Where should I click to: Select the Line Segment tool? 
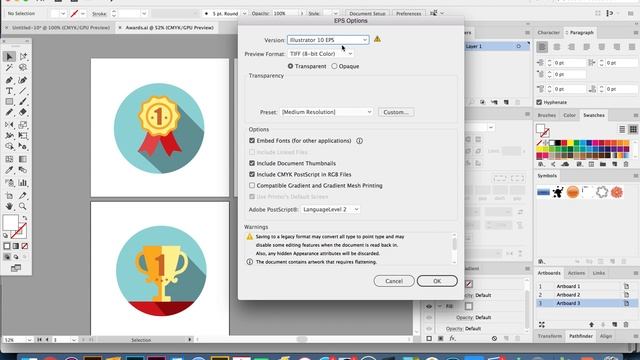point(23,91)
